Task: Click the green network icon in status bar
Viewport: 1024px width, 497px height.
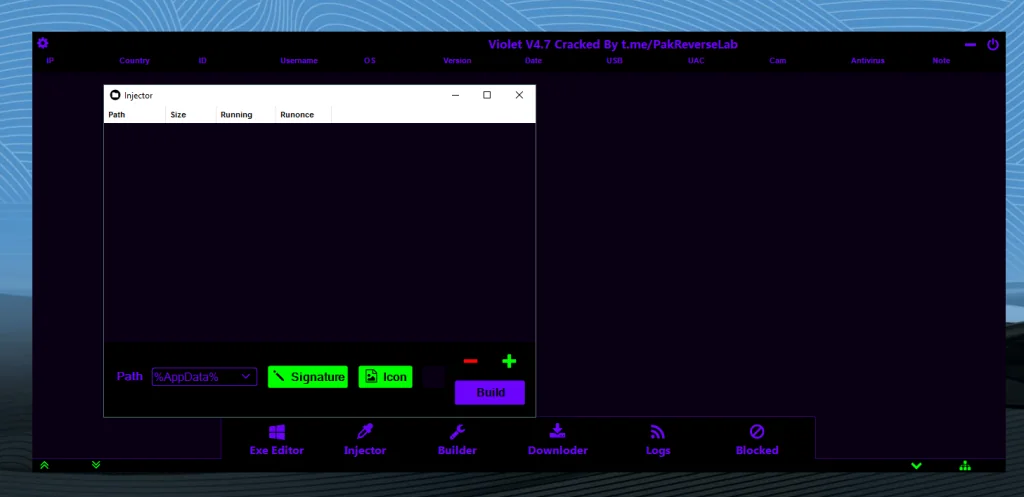Action: pos(965,466)
